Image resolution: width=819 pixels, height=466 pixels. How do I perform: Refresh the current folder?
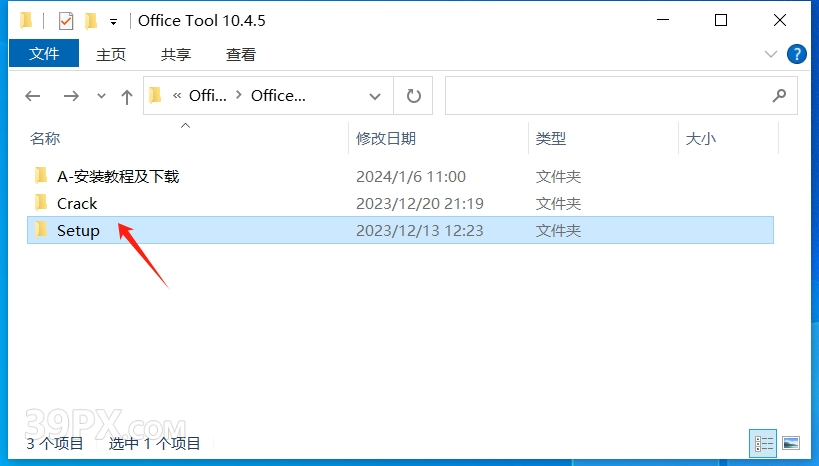pyautogui.click(x=413, y=96)
